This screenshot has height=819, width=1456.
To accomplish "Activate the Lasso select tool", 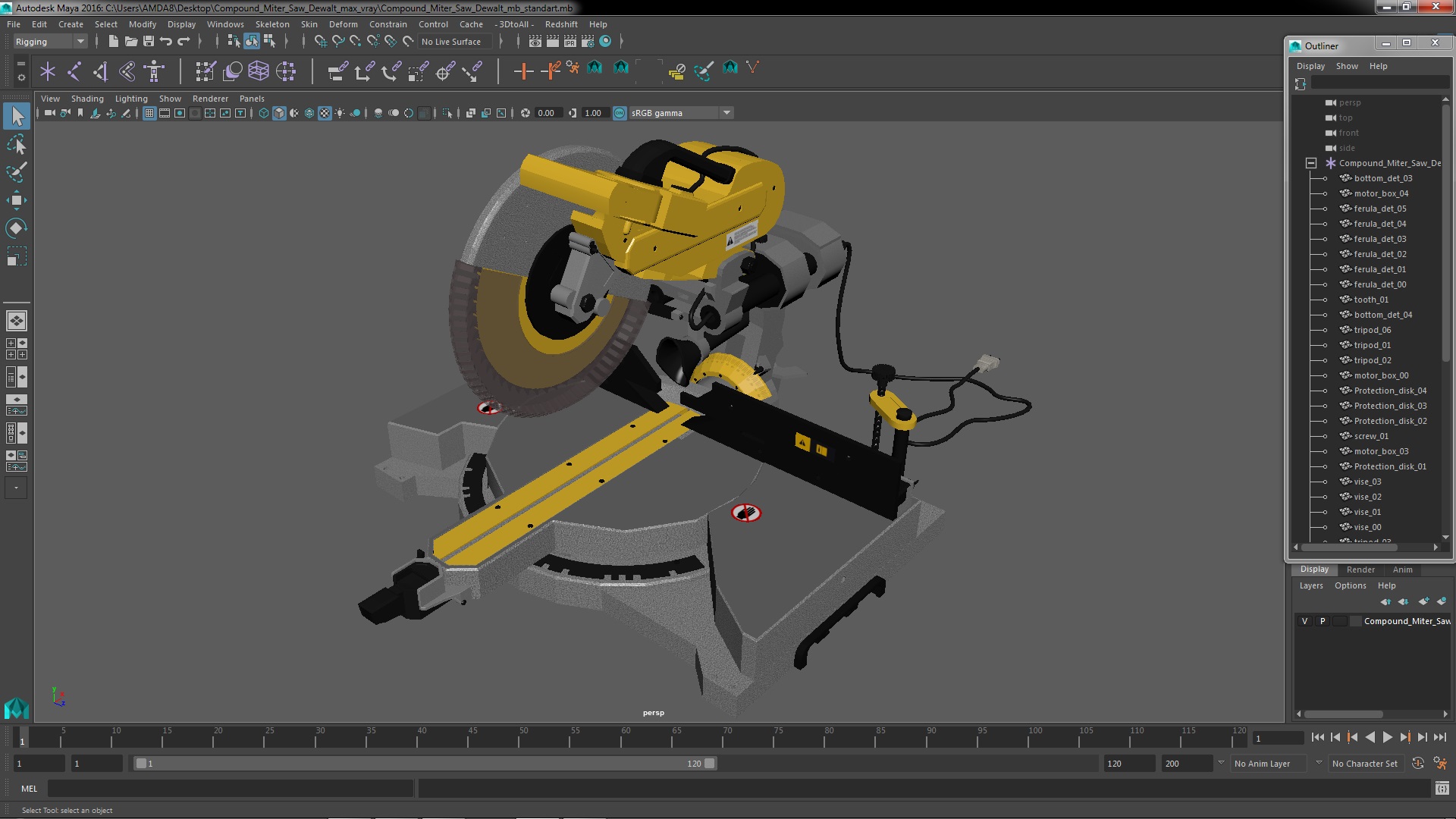I will click(16, 144).
